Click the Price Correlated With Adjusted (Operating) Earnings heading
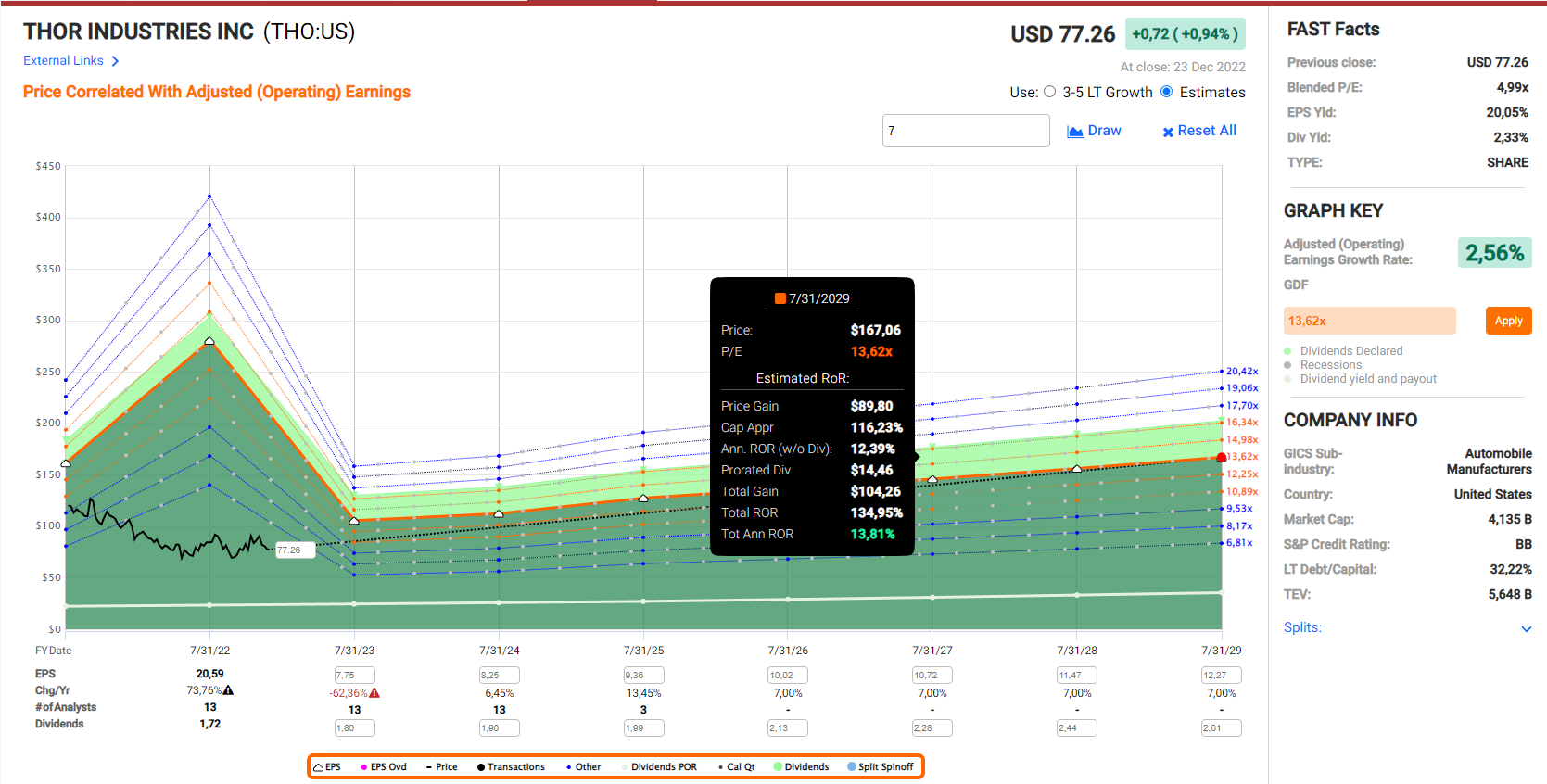 pyautogui.click(x=217, y=92)
